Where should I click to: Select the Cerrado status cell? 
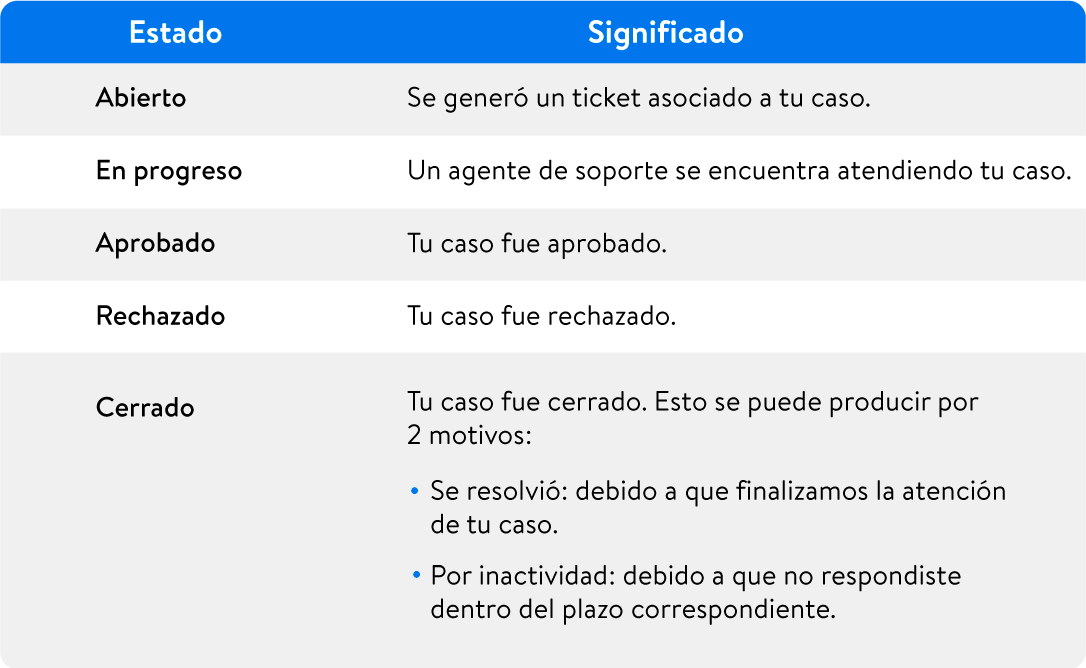[145, 407]
